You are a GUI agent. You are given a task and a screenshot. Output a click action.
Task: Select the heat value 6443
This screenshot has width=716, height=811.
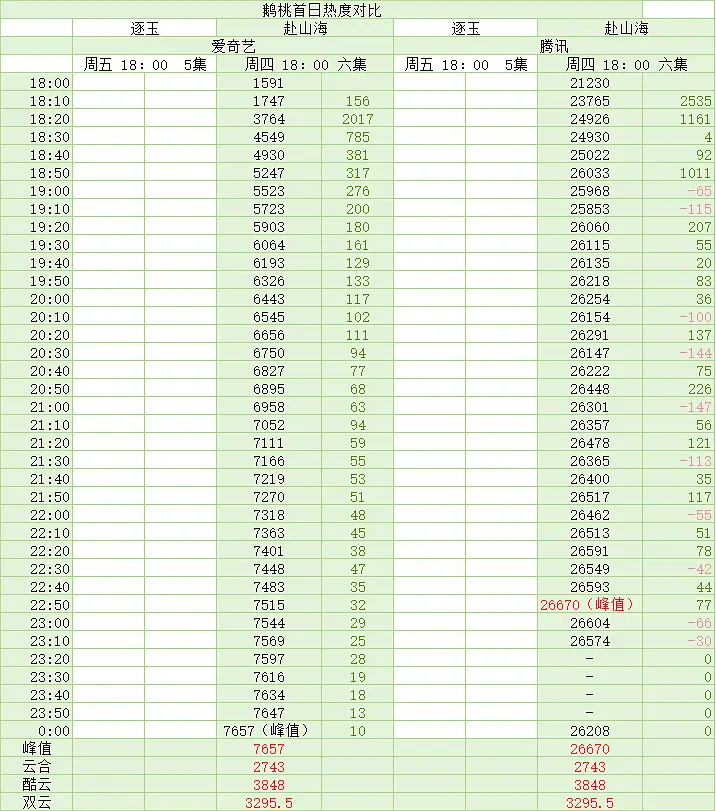tap(268, 299)
